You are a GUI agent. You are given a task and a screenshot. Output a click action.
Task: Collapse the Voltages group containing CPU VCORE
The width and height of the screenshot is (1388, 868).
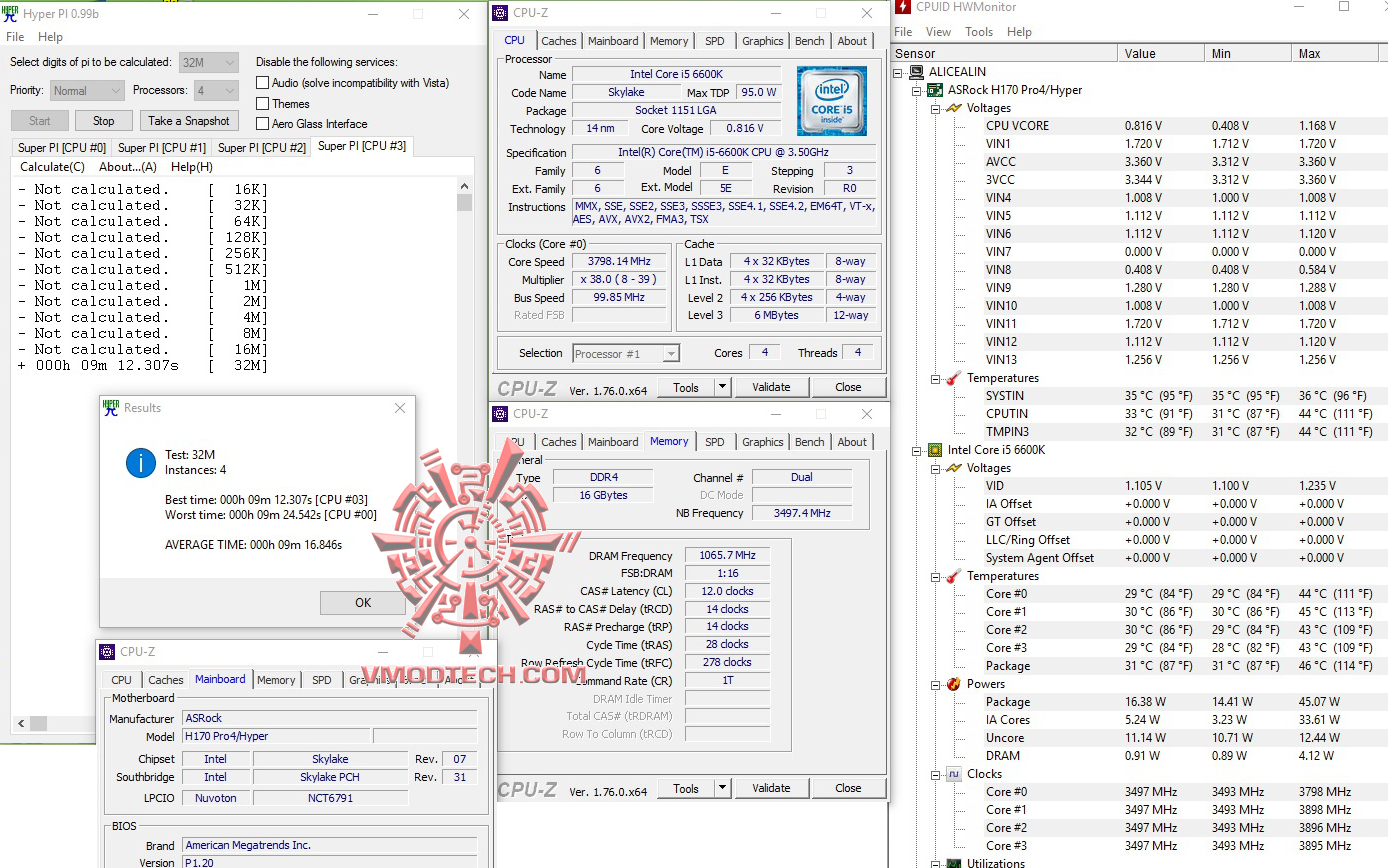935,108
